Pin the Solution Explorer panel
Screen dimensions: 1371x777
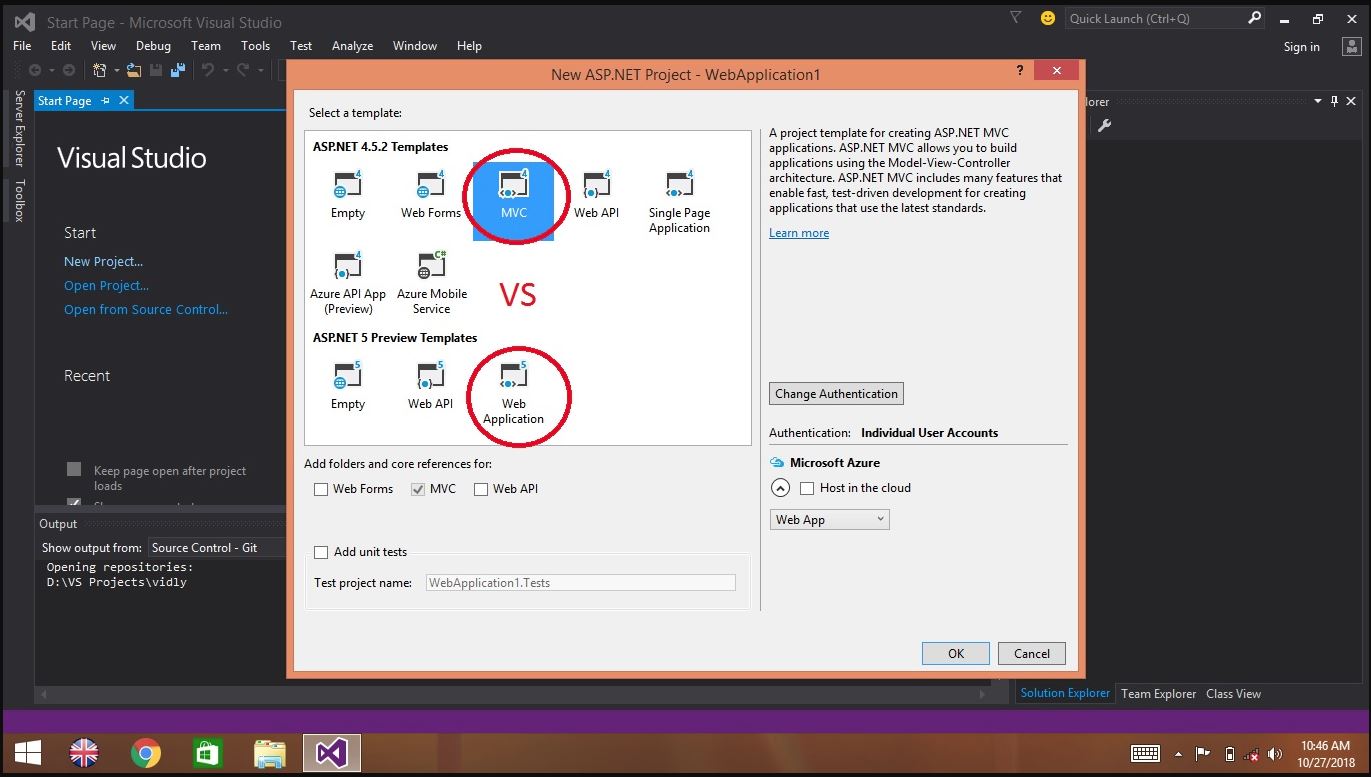(1333, 101)
